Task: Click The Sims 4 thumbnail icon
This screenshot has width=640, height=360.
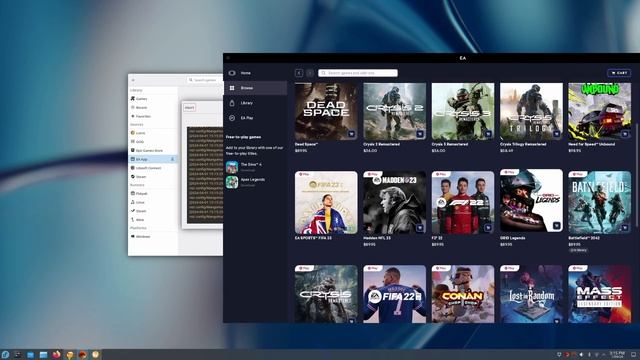Action: [232, 167]
